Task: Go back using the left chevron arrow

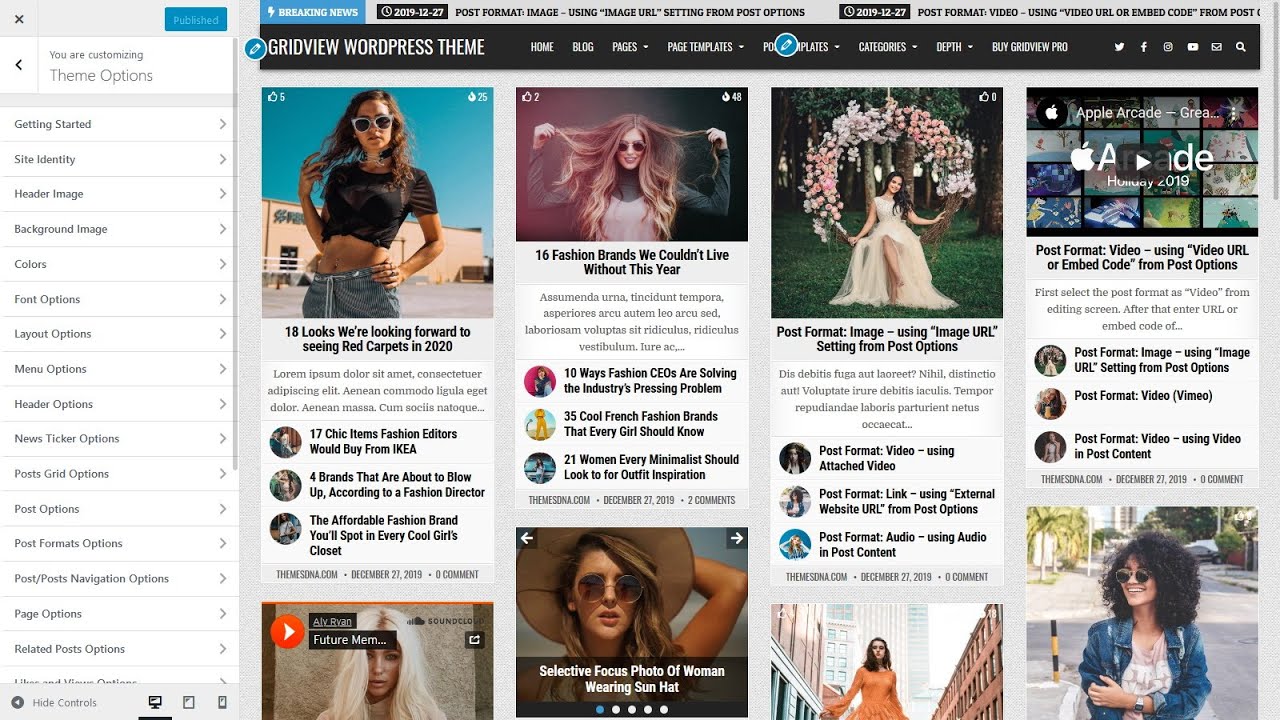Action: [19, 65]
